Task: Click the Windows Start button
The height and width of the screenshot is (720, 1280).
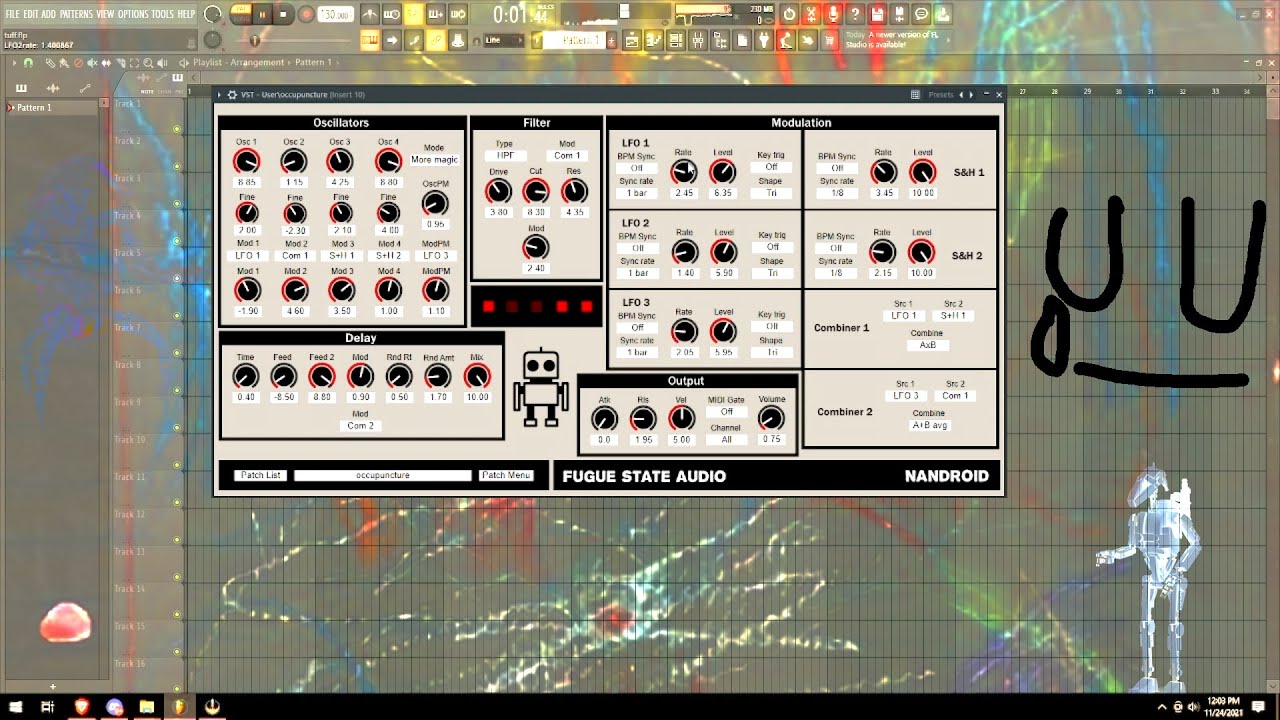Action: tap(15, 706)
